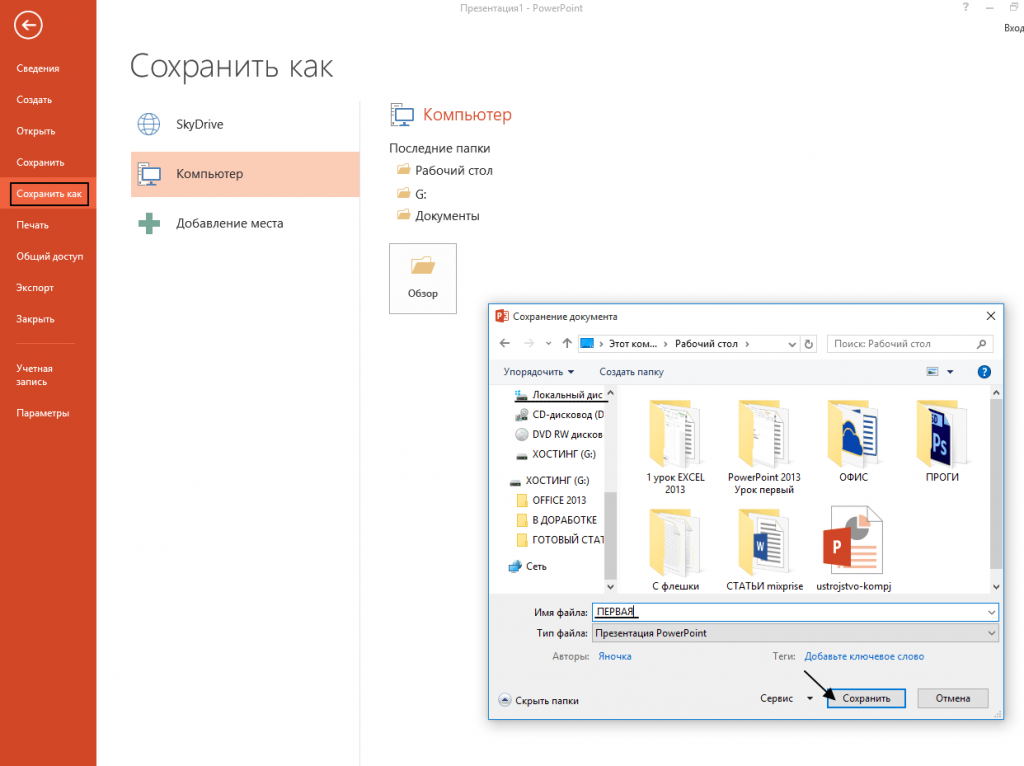The height and width of the screenshot is (766, 1024).
Task: Click Добавьте ключевое слово tags link
Action: click(864, 656)
